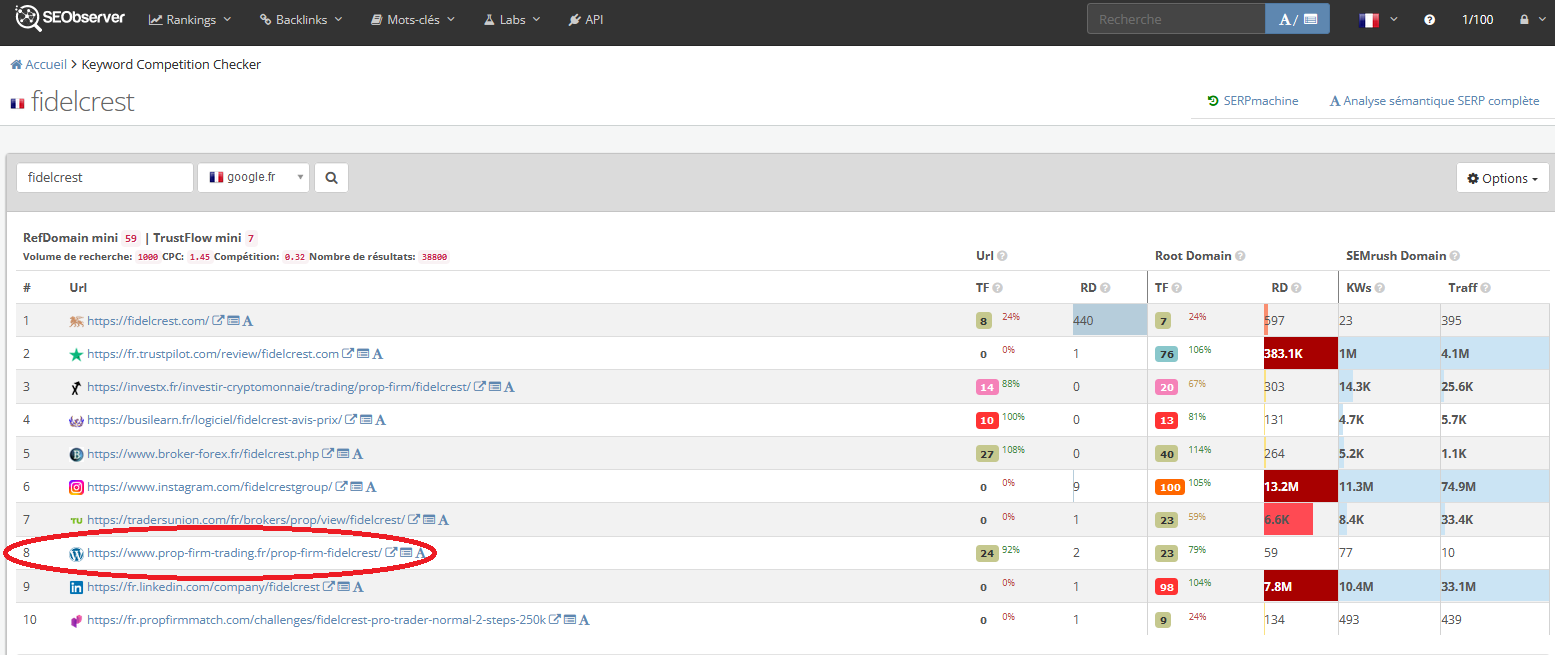Click the semantic A icon on linkedin row
The width and height of the screenshot is (1555, 655).
tap(358, 587)
